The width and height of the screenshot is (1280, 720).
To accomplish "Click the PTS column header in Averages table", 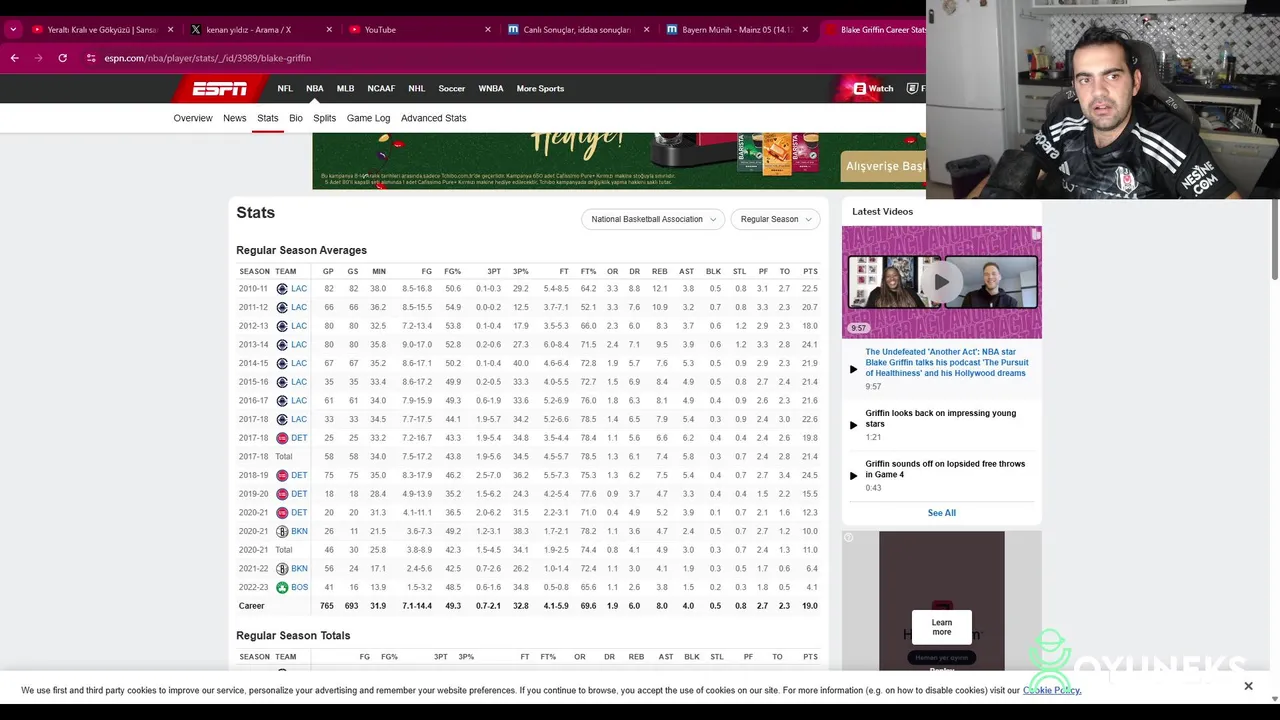I will (x=810, y=272).
